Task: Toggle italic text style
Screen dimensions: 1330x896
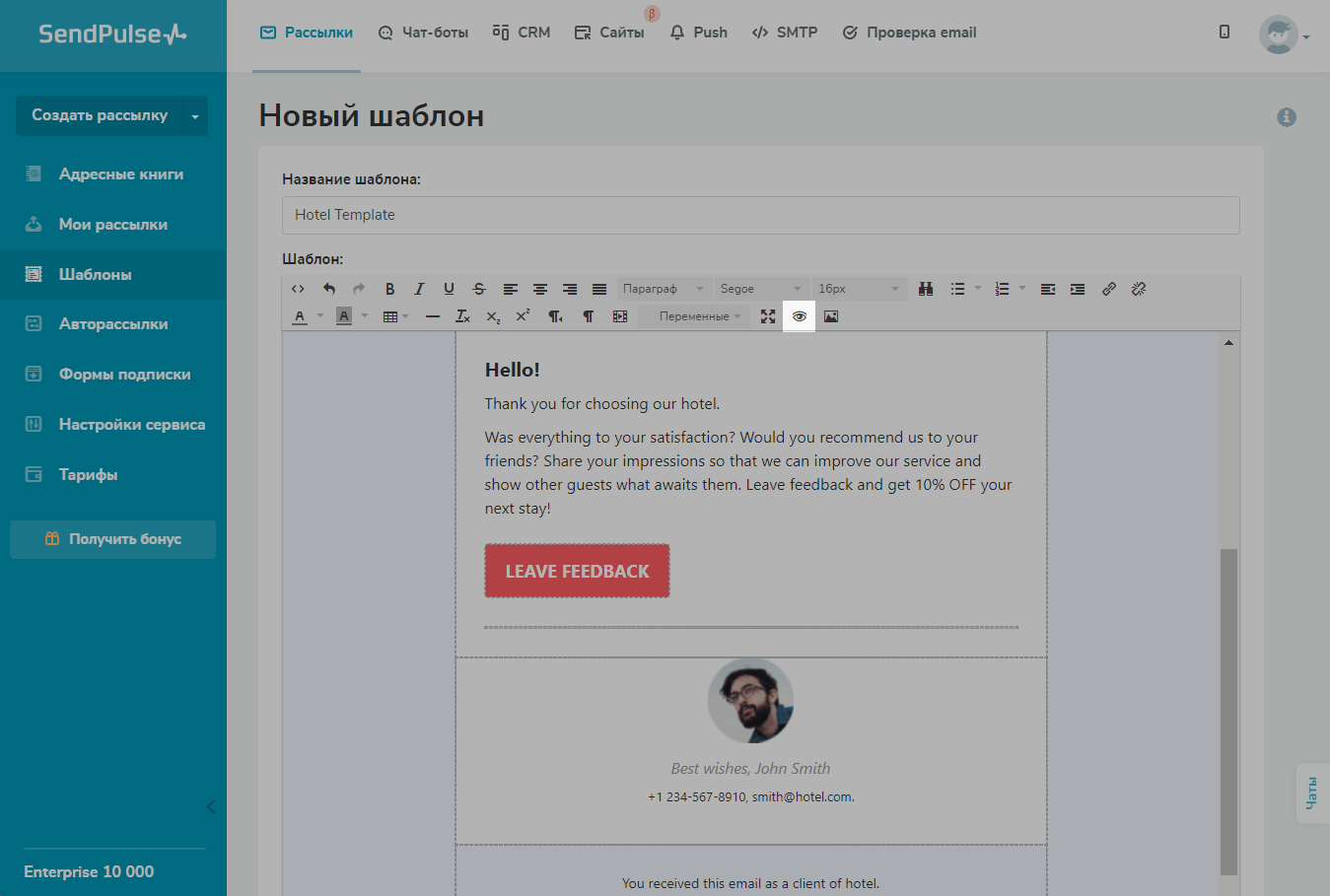Action: [x=419, y=289]
